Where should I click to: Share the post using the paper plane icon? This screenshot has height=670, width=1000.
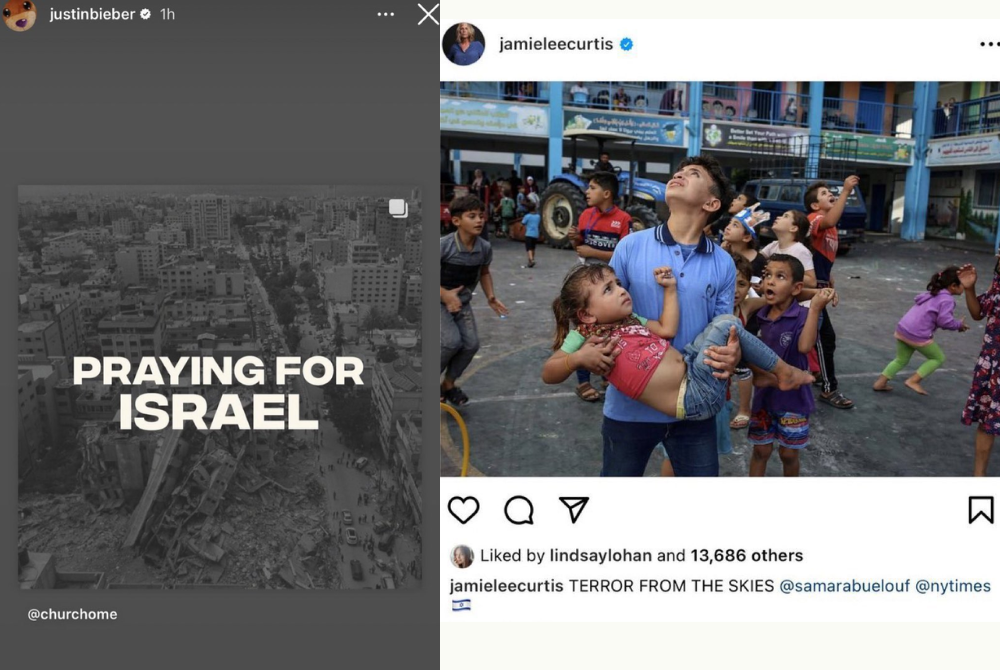click(573, 509)
